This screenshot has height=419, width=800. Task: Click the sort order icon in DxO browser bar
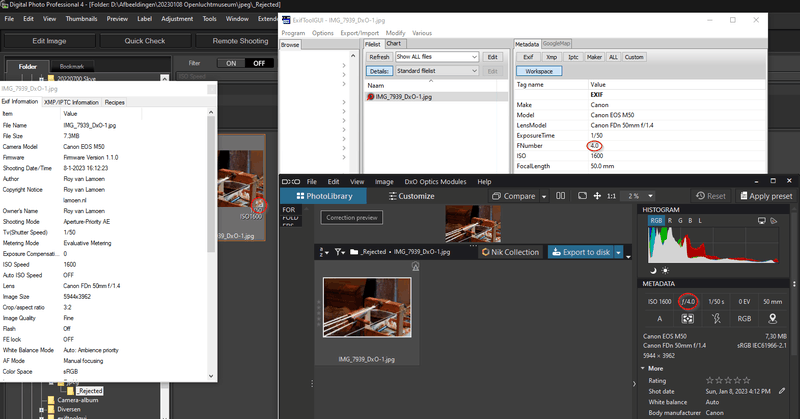tap(323, 252)
